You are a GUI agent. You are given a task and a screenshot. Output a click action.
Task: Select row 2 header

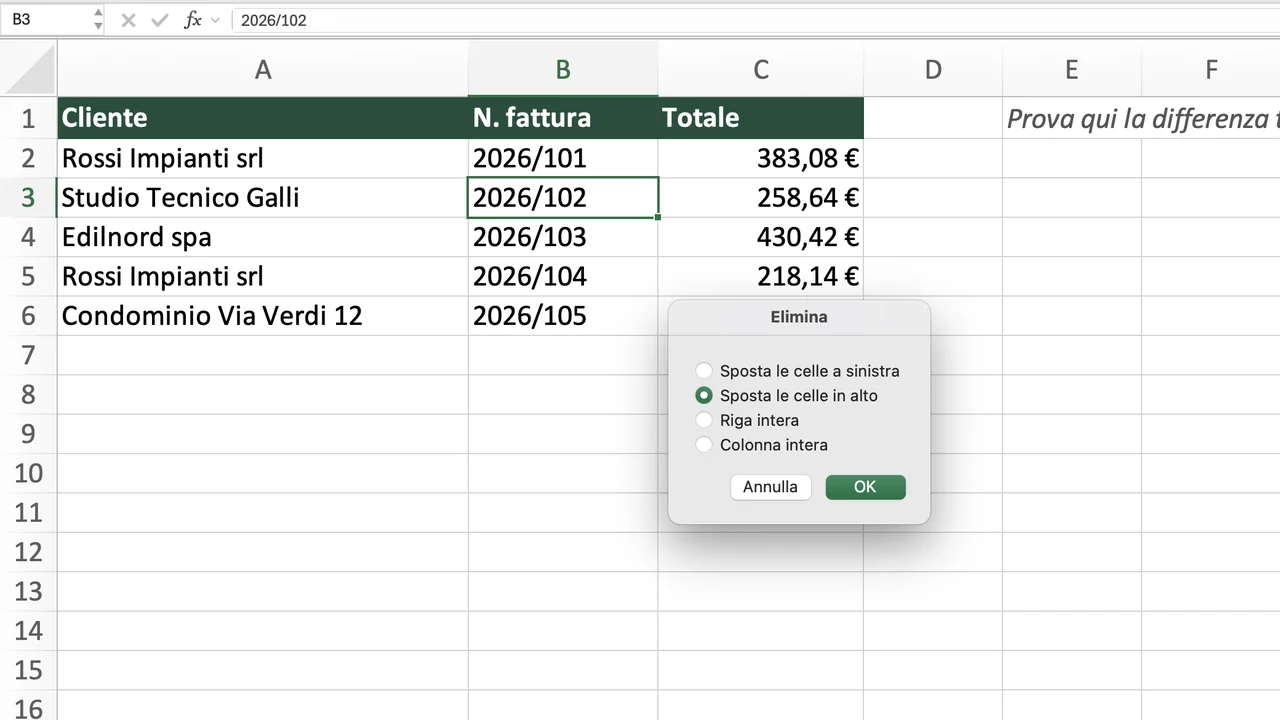(x=28, y=158)
